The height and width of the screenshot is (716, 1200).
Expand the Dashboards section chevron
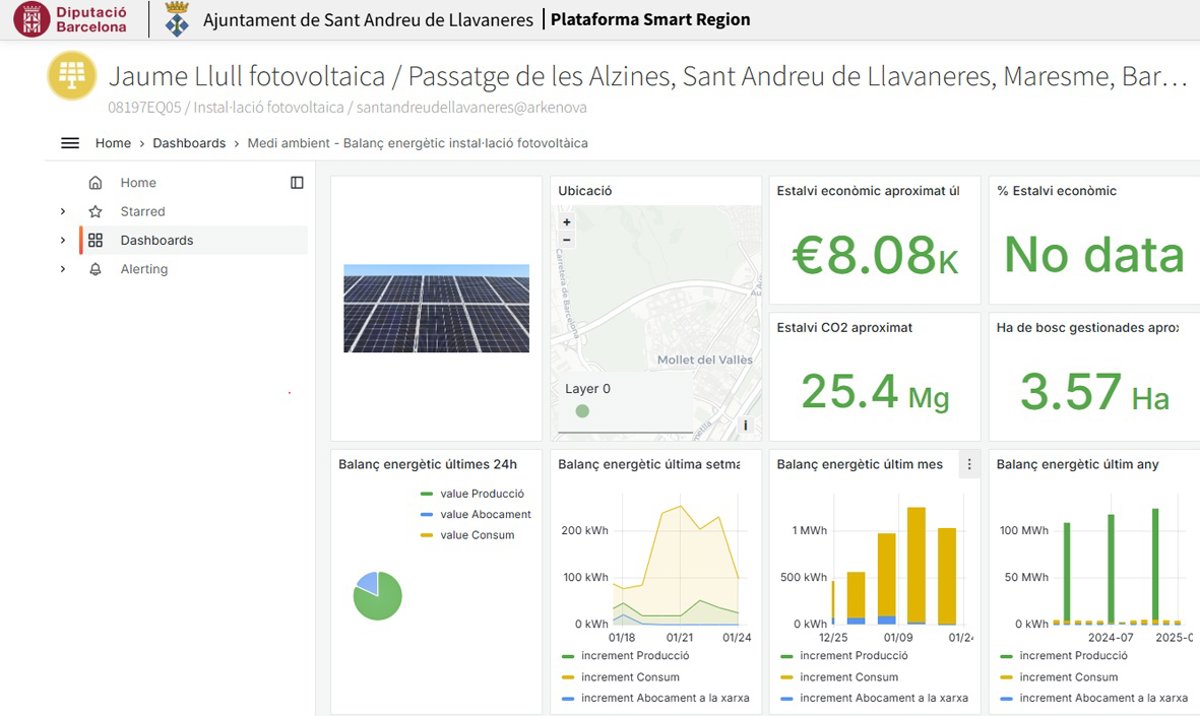coord(63,240)
